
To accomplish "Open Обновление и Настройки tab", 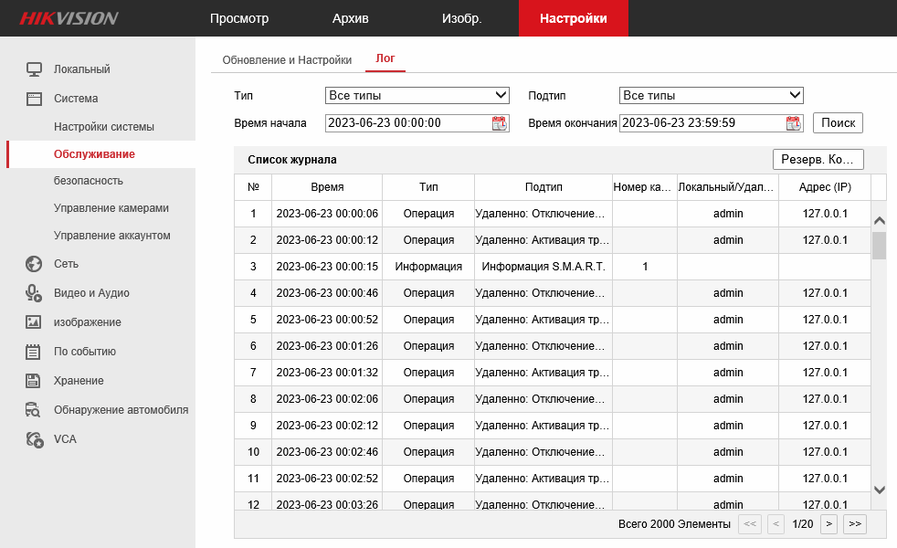I will pyautogui.click(x=287, y=60).
